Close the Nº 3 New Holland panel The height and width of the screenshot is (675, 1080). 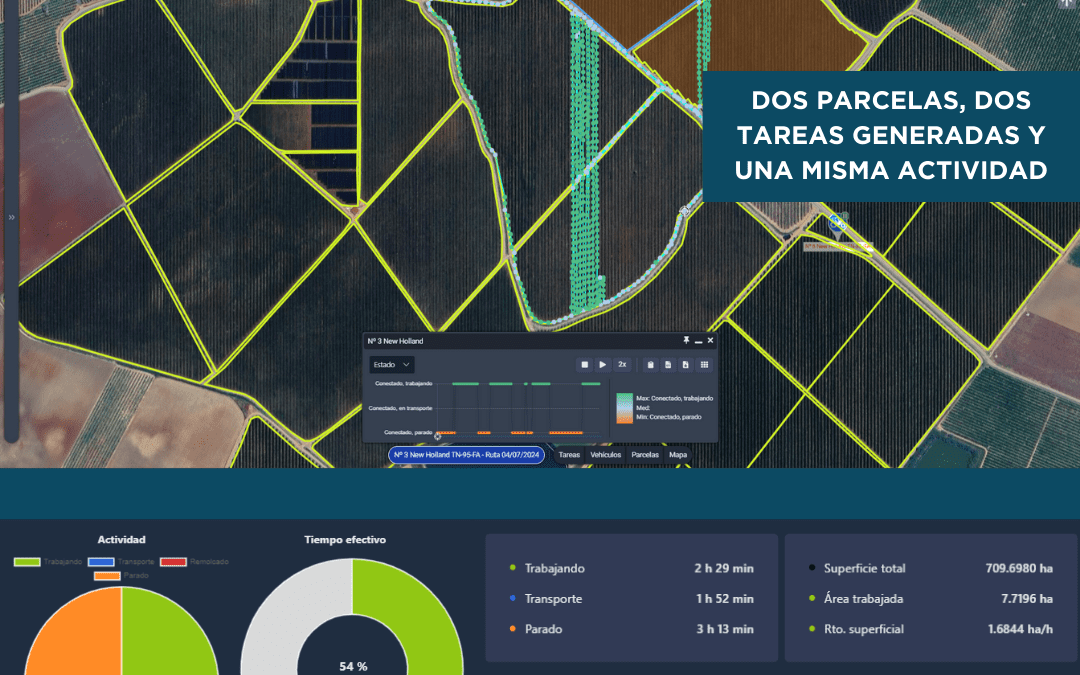click(710, 340)
